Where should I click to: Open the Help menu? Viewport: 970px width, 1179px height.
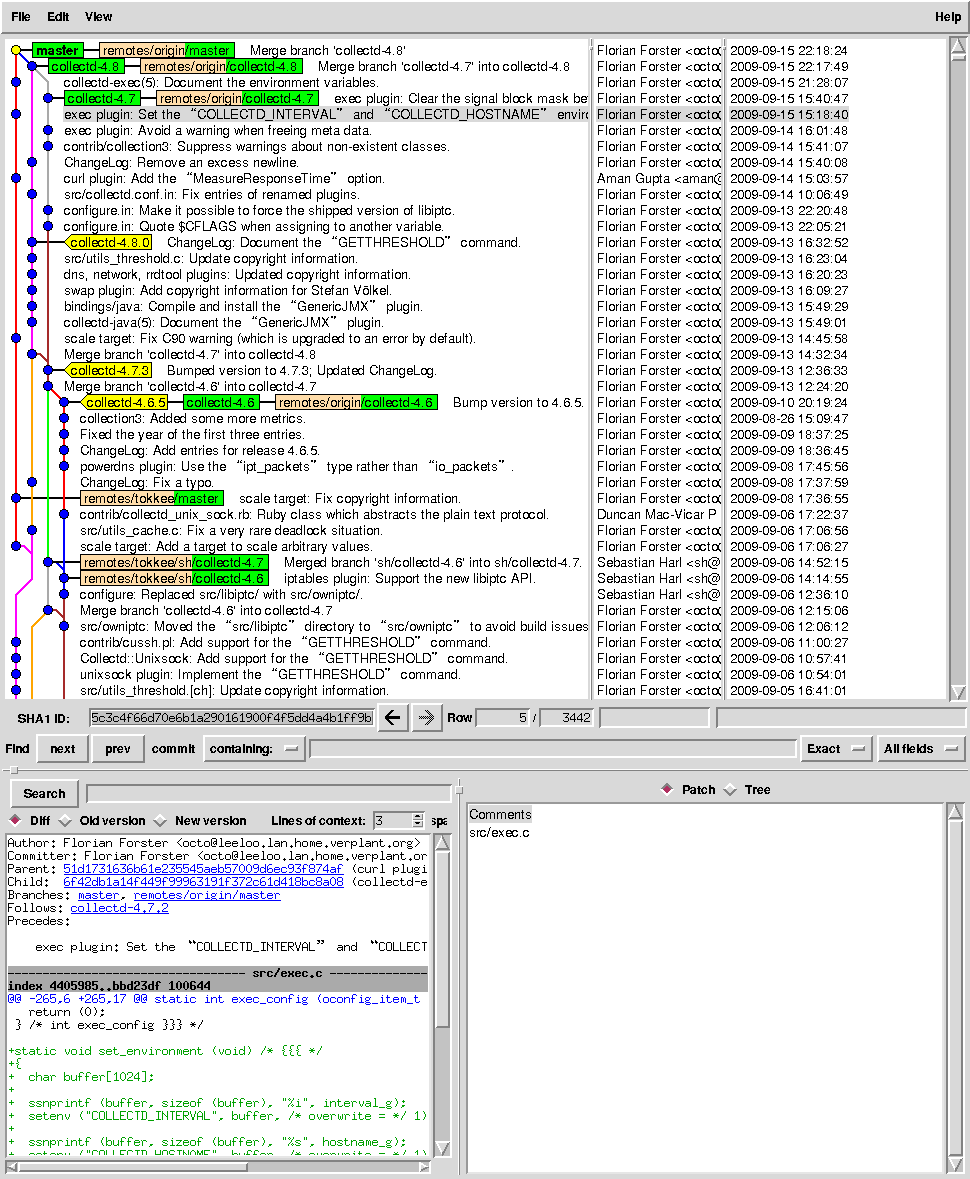pyautogui.click(x=947, y=17)
